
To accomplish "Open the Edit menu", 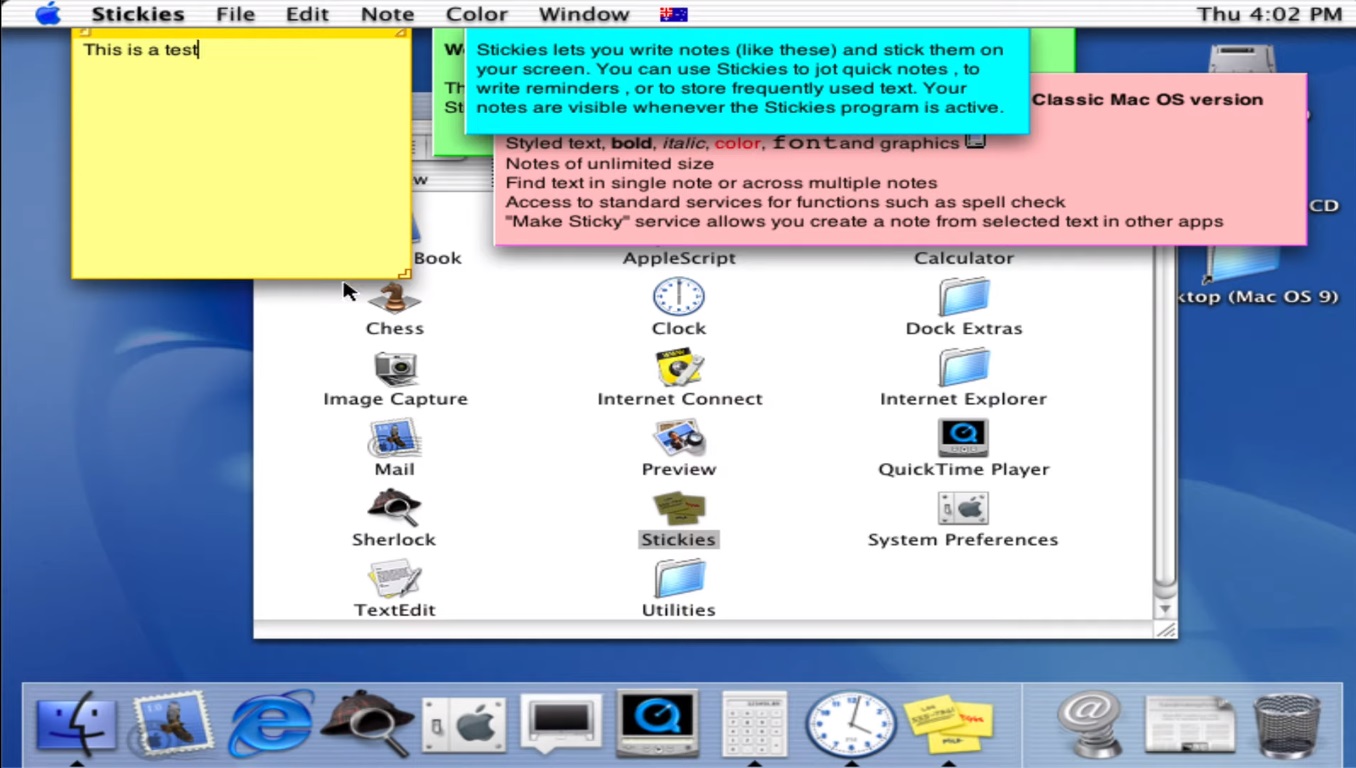I will 307,14.
